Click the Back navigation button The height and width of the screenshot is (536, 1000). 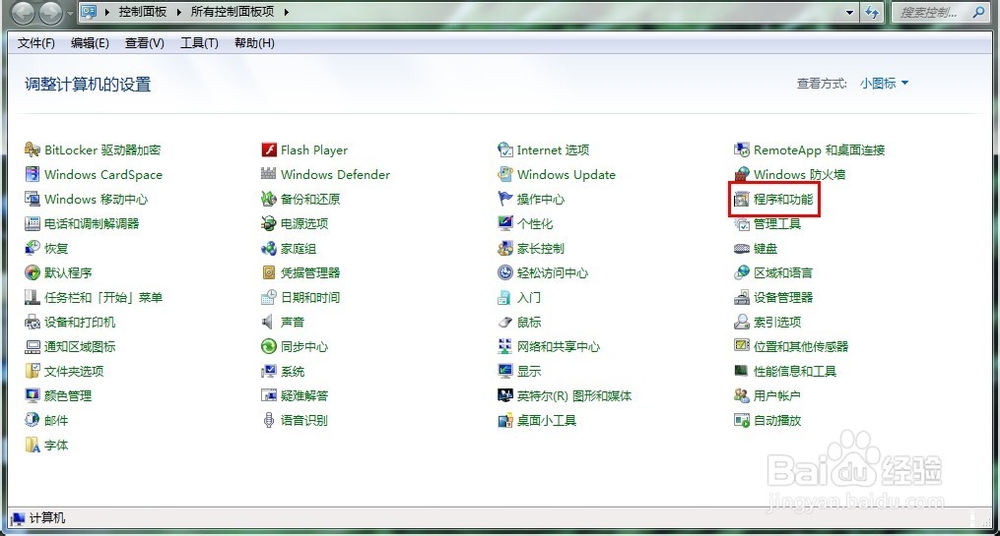point(24,12)
